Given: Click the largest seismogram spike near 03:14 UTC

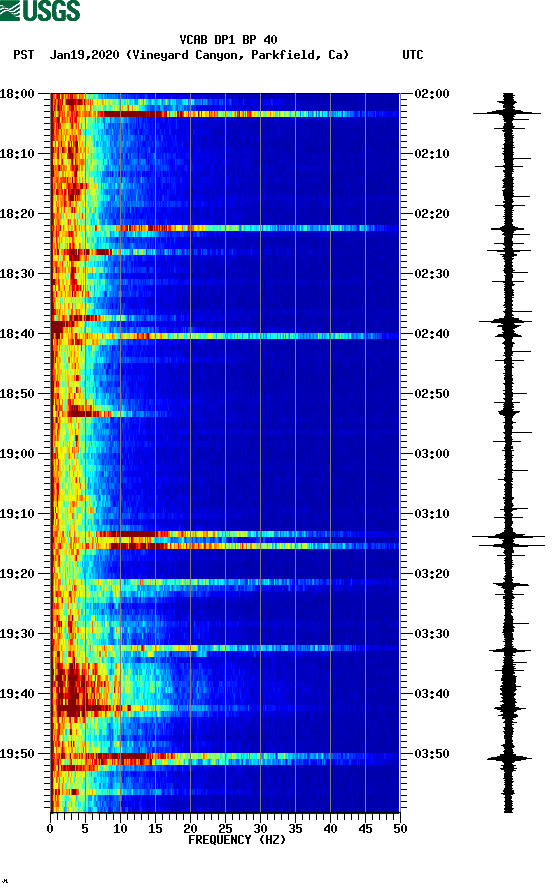Looking at the screenshot, I should [x=508, y=536].
